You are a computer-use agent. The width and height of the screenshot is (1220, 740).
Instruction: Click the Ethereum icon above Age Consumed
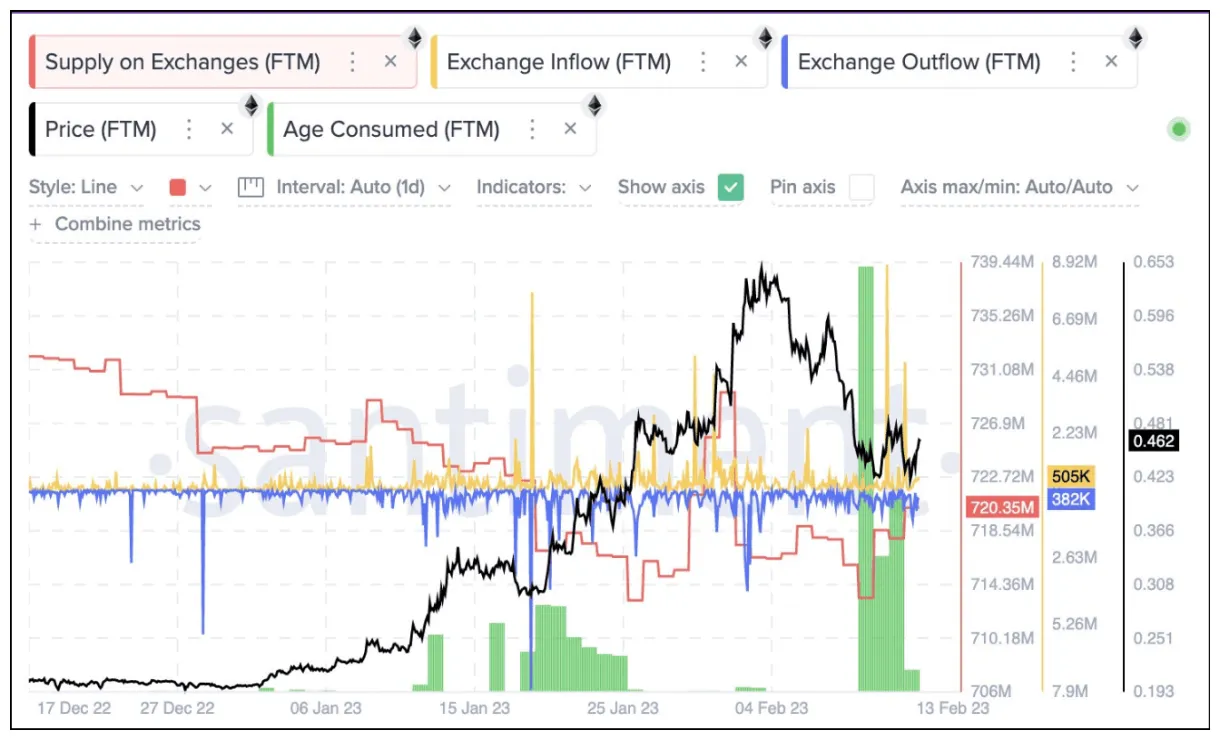click(595, 104)
